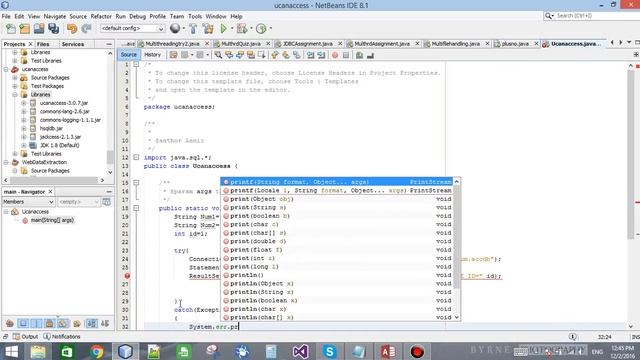Click the Open Project toolbar icon
Screen dimensions: 640x360
[x=39, y=29]
